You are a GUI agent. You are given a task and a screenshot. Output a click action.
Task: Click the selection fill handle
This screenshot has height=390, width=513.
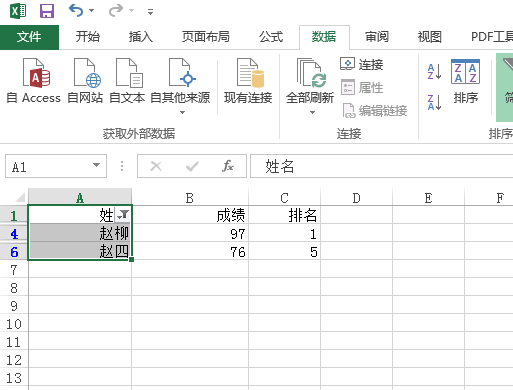(x=132, y=259)
